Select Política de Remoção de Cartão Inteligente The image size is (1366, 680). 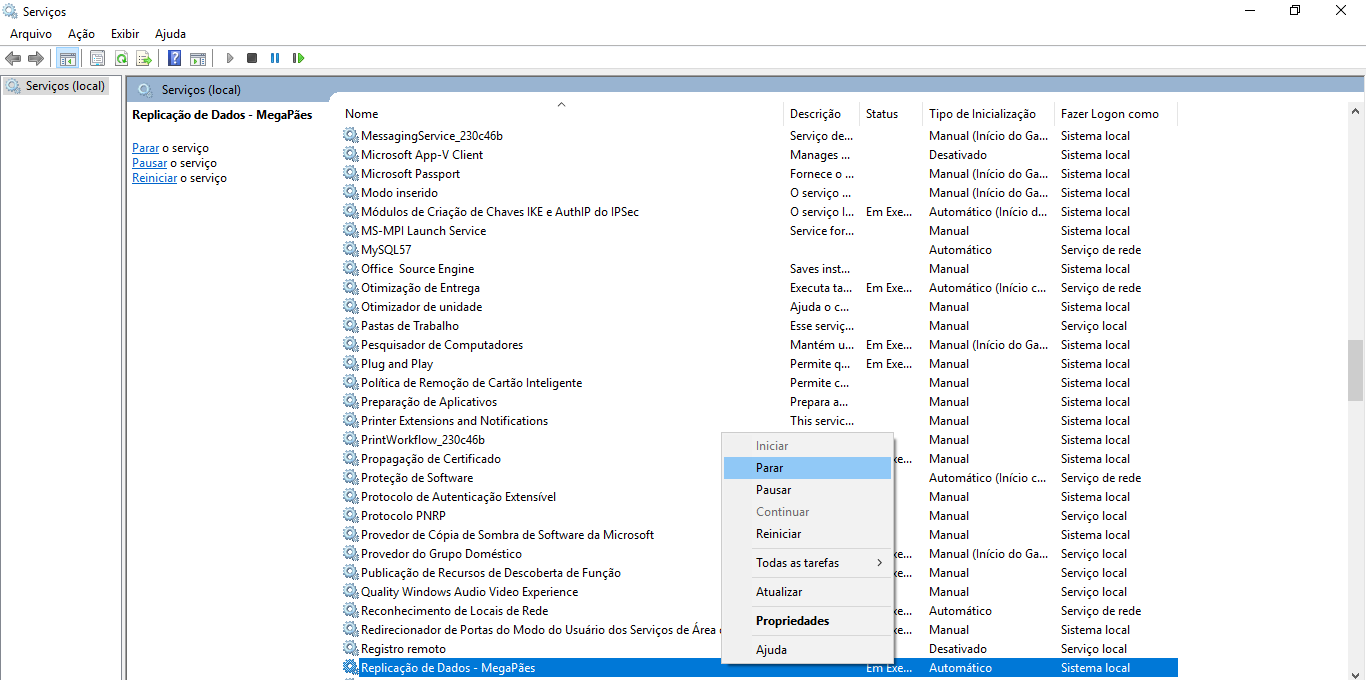pos(759,383)
